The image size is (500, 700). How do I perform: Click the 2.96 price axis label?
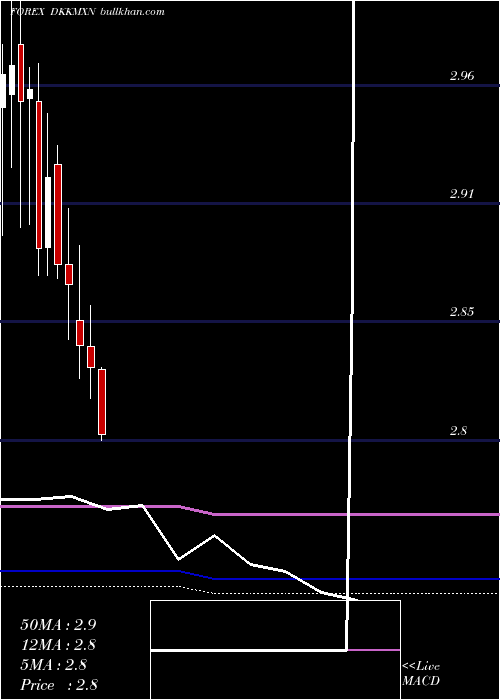pyautogui.click(x=462, y=76)
